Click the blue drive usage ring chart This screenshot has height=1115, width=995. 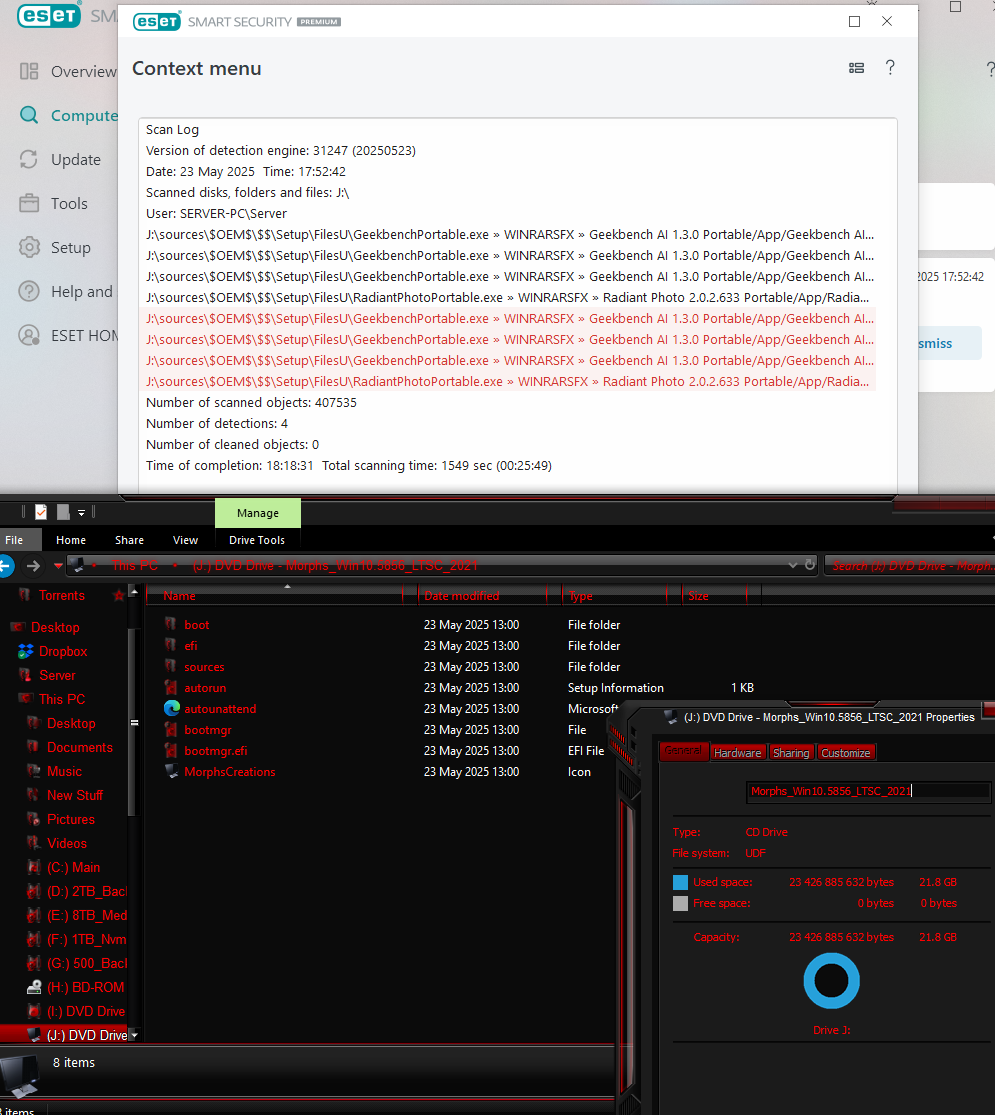pyautogui.click(x=831, y=981)
